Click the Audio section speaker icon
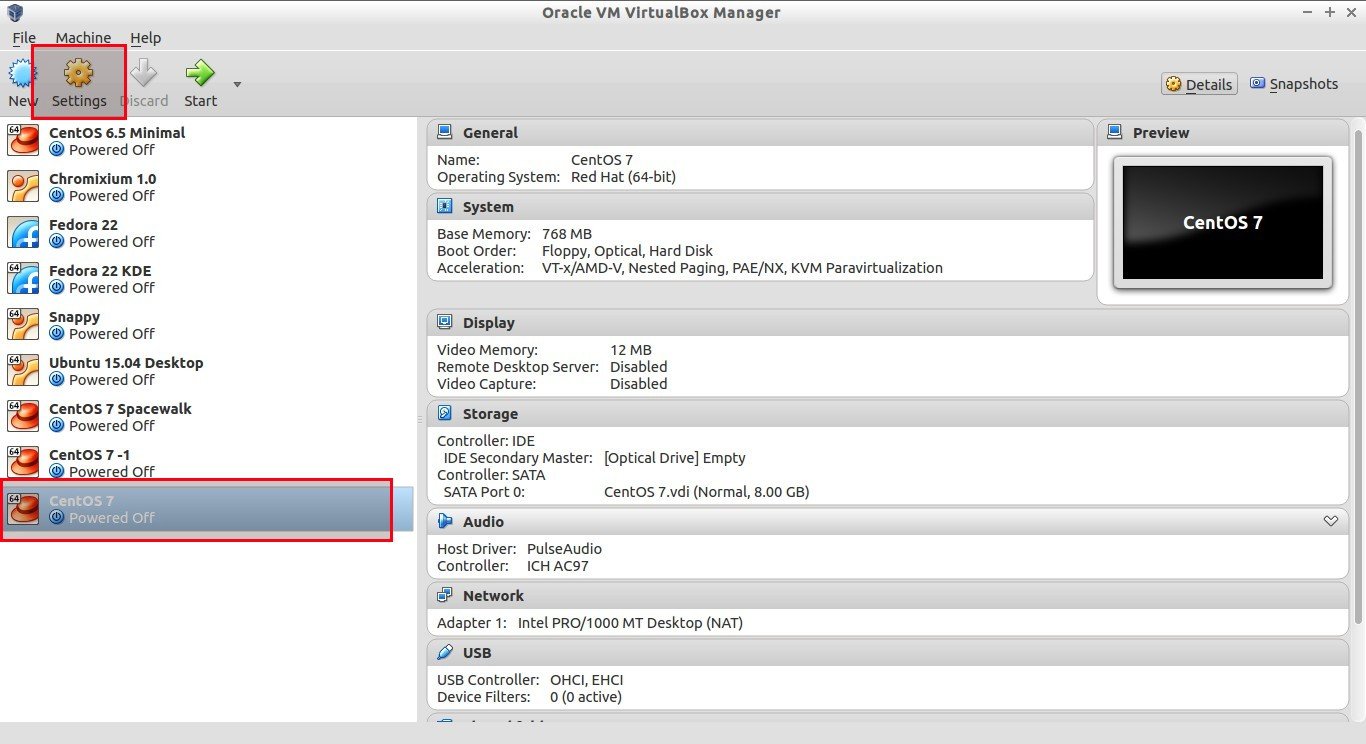 (x=445, y=521)
